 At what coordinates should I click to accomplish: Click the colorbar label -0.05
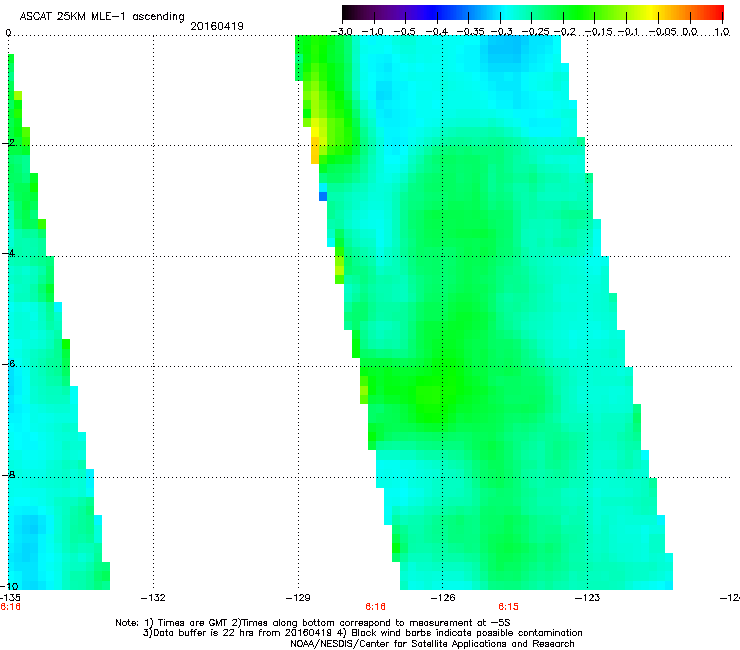[663, 32]
